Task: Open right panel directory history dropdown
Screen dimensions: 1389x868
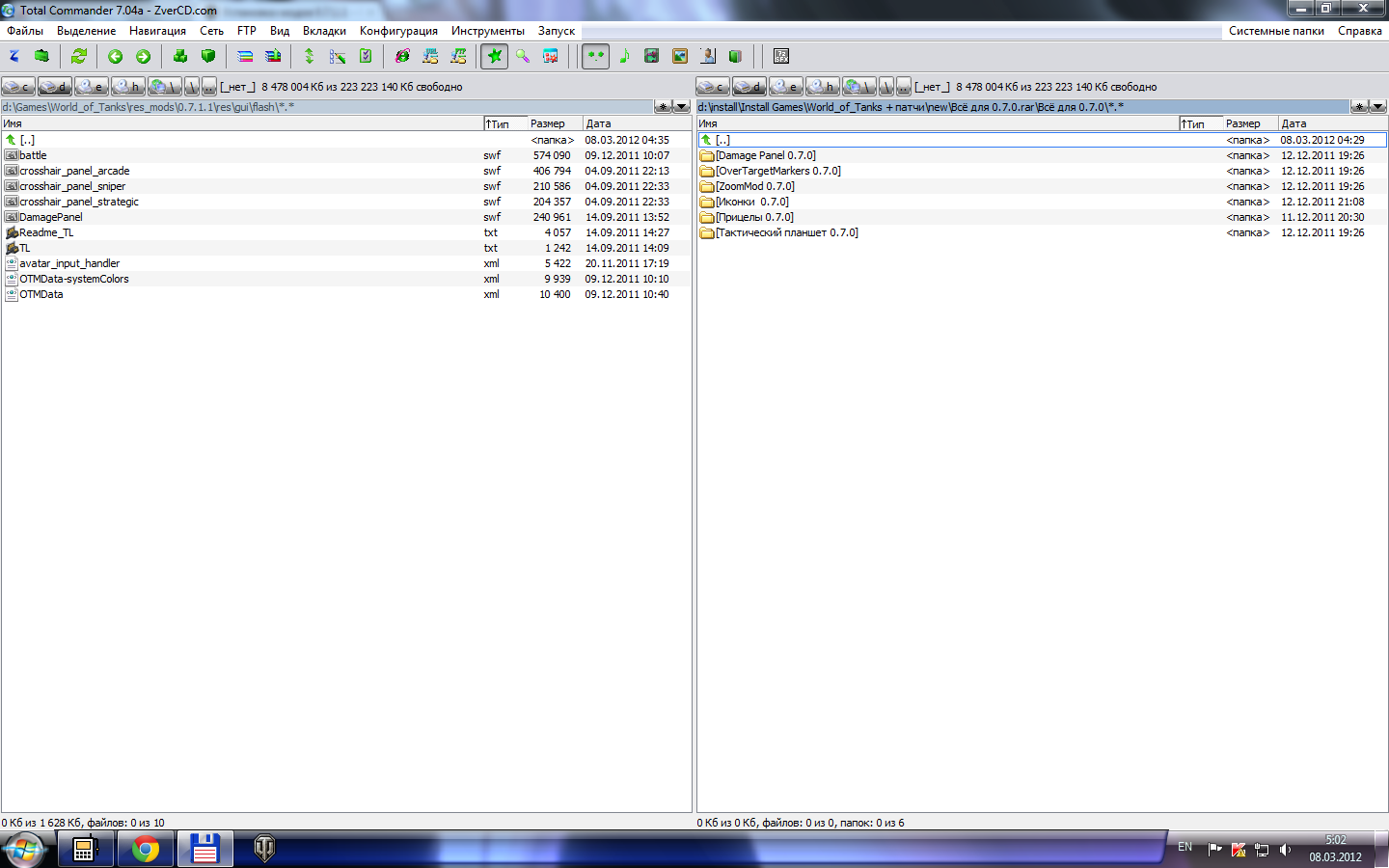Action: pyautogui.click(x=1377, y=107)
